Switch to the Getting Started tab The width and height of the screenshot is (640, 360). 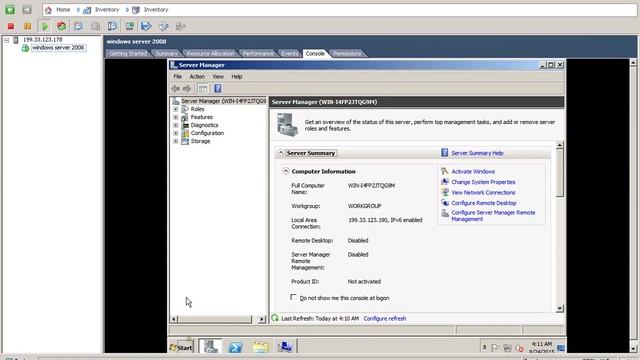coord(128,53)
